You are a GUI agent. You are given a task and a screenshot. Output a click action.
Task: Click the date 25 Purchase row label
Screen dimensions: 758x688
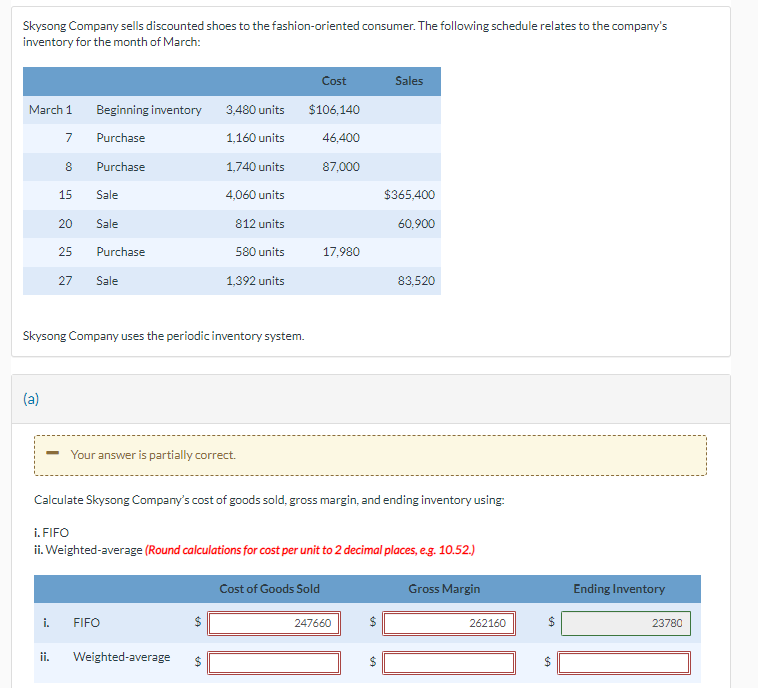pyautogui.click(x=121, y=252)
